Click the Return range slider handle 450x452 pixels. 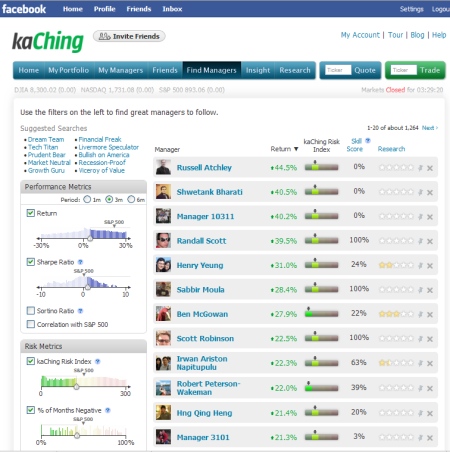tap(90, 238)
